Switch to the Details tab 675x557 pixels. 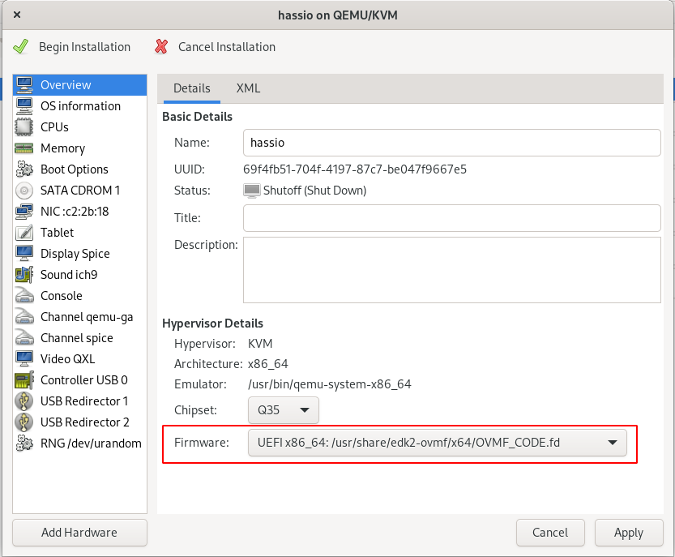point(192,88)
